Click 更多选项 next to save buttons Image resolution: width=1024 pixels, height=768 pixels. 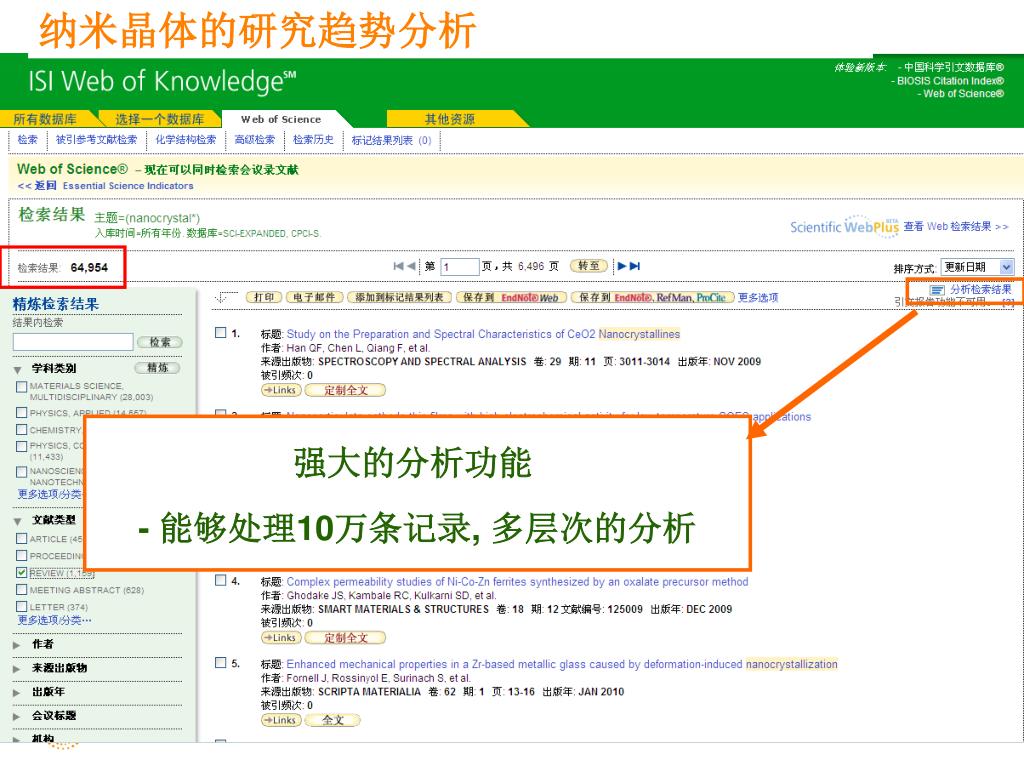click(x=758, y=297)
